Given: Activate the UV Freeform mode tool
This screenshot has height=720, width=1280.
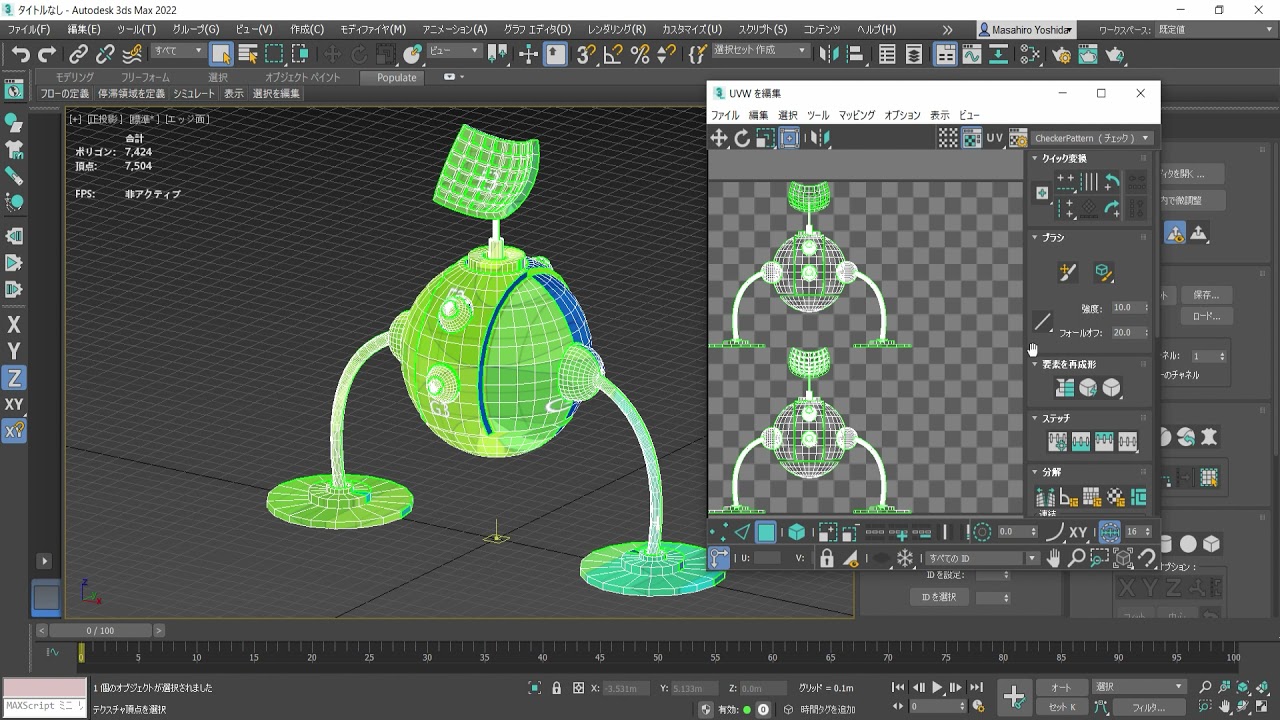Looking at the screenshot, I should (789, 138).
